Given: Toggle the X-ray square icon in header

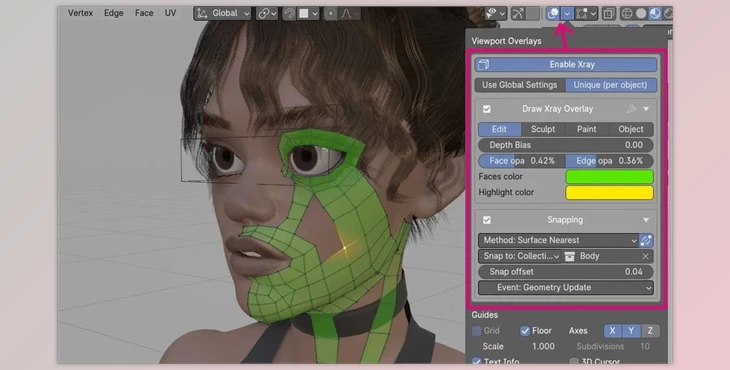Looking at the screenshot, I should (x=608, y=13).
